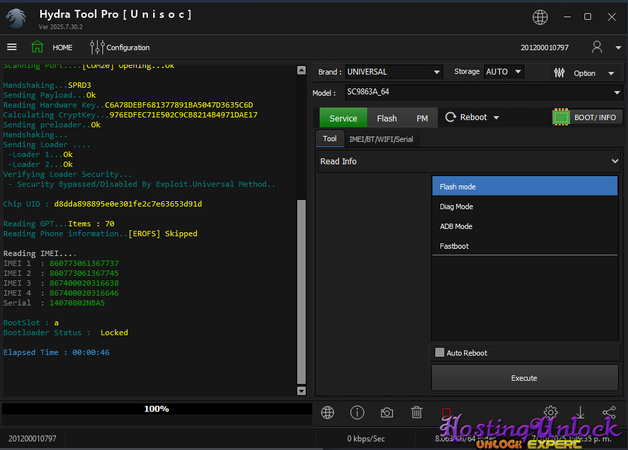Click the BOOT/ INFO button

click(x=588, y=117)
